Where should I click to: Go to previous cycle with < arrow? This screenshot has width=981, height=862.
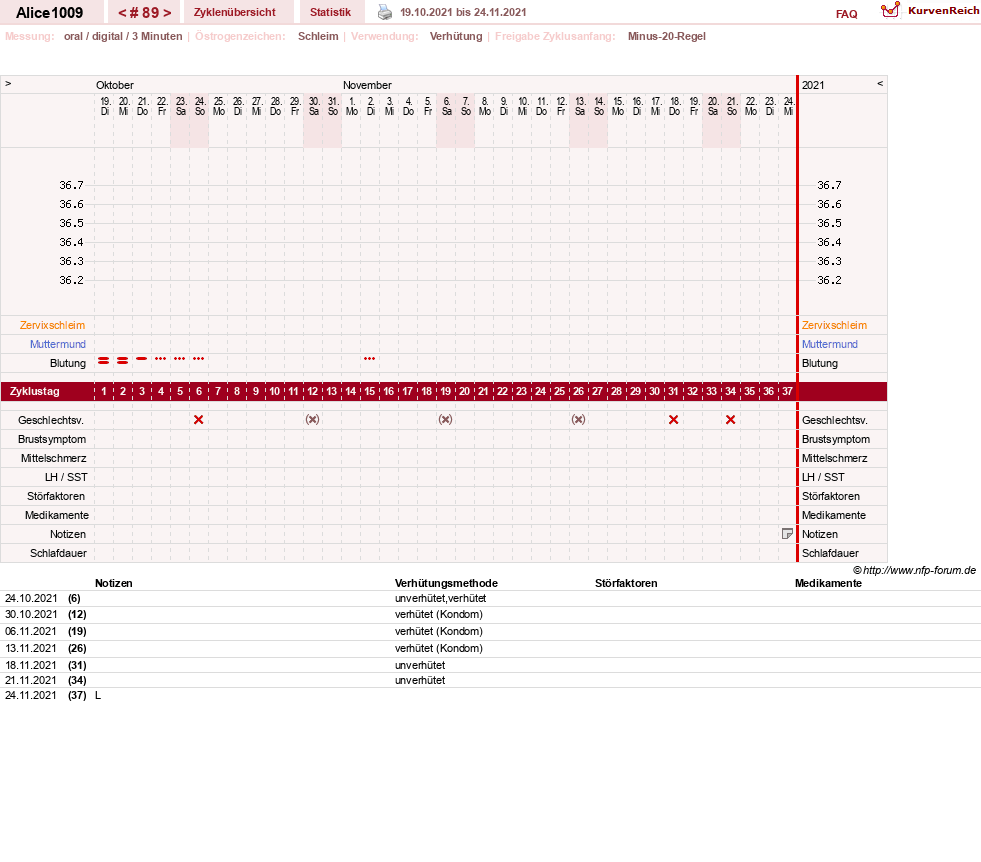tap(122, 13)
